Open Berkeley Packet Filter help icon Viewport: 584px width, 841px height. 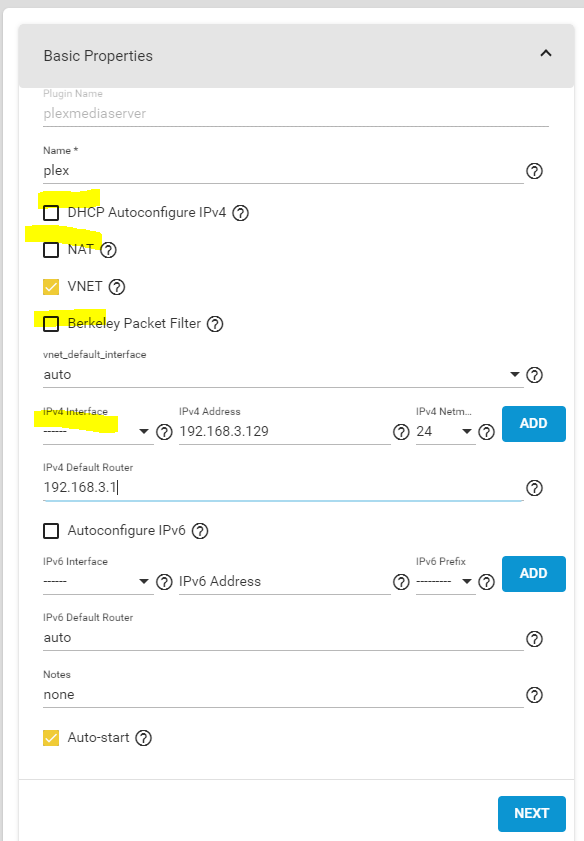(x=215, y=324)
